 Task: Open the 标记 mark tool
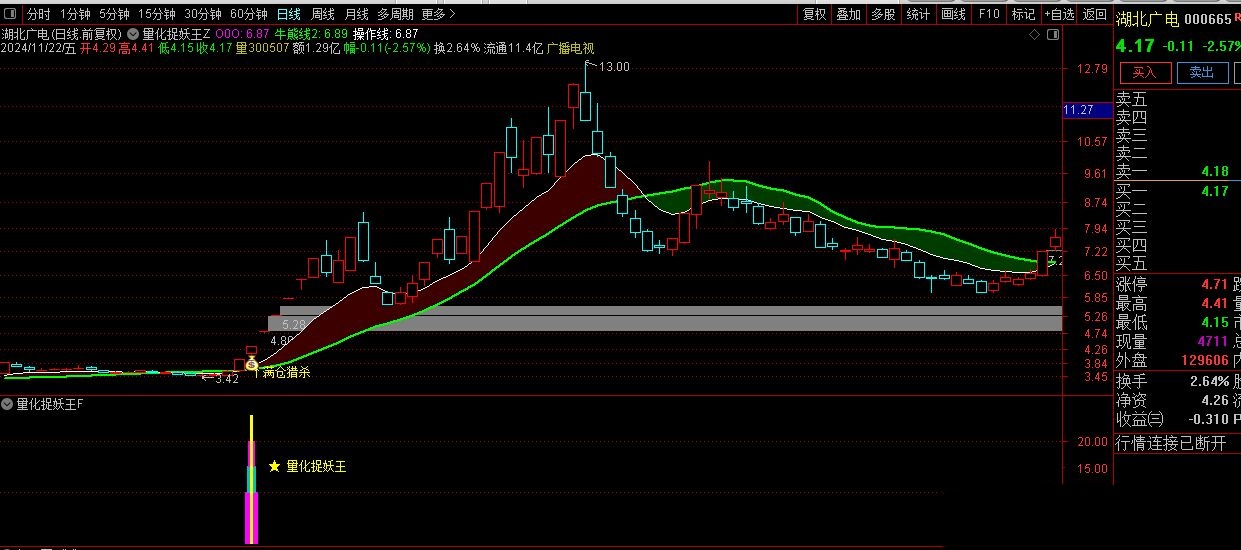click(1023, 14)
